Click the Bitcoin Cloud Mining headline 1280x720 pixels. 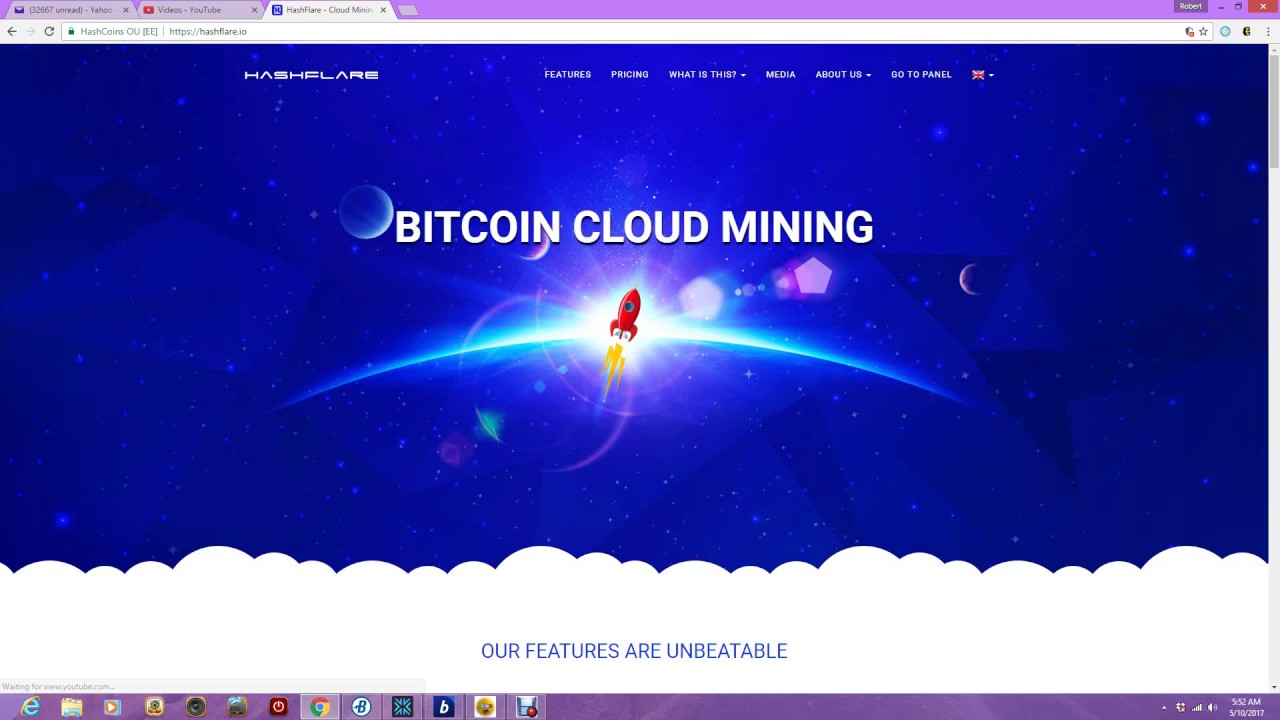coord(634,227)
